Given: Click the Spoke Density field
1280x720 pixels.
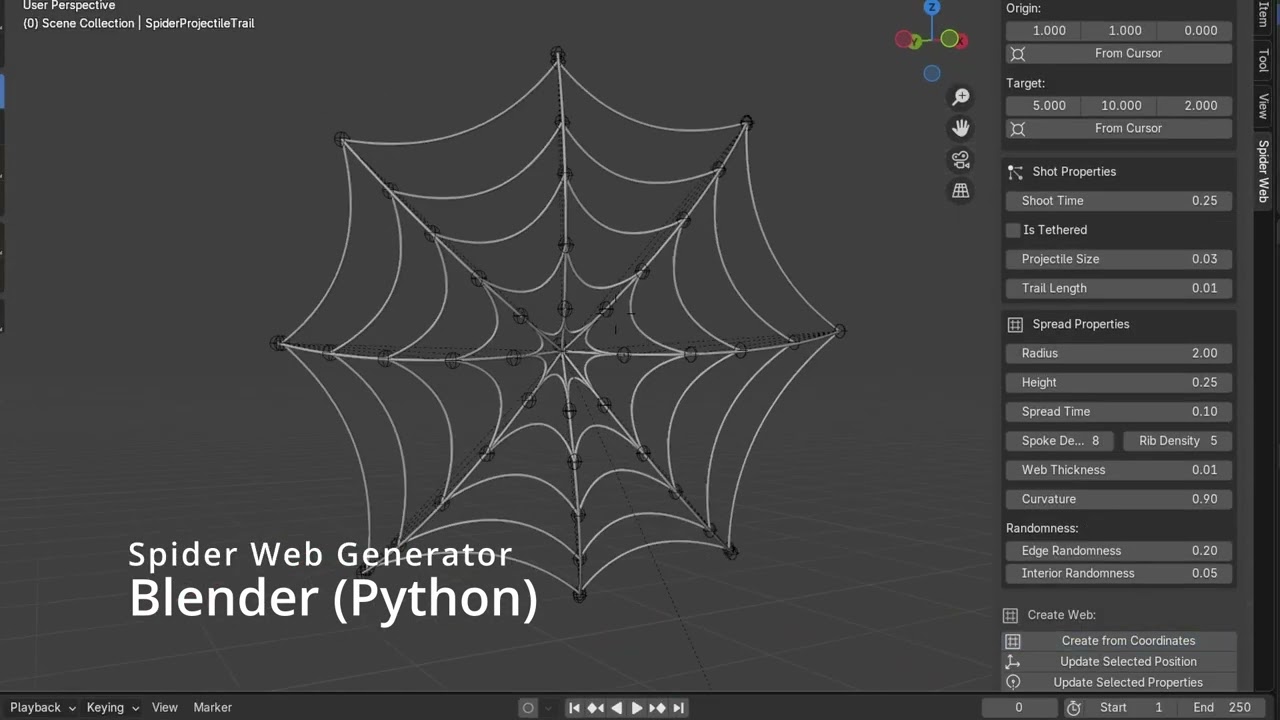Looking at the screenshot, I should click(1060, 441).
